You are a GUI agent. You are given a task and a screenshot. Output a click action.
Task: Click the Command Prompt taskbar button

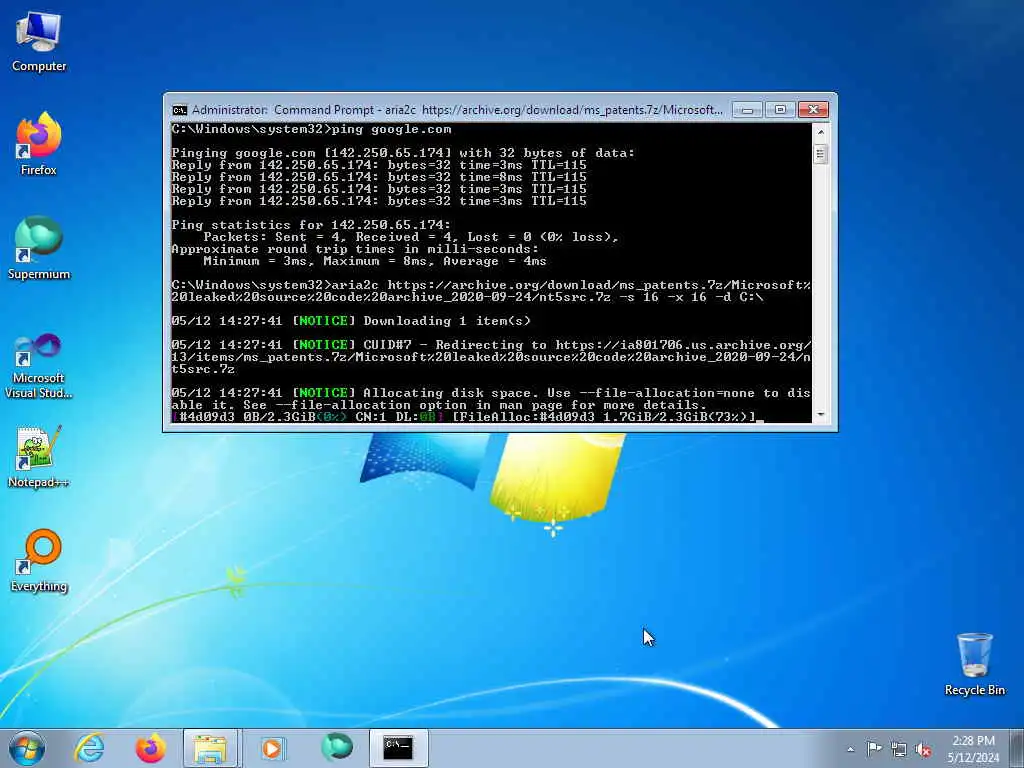(398, 748)
